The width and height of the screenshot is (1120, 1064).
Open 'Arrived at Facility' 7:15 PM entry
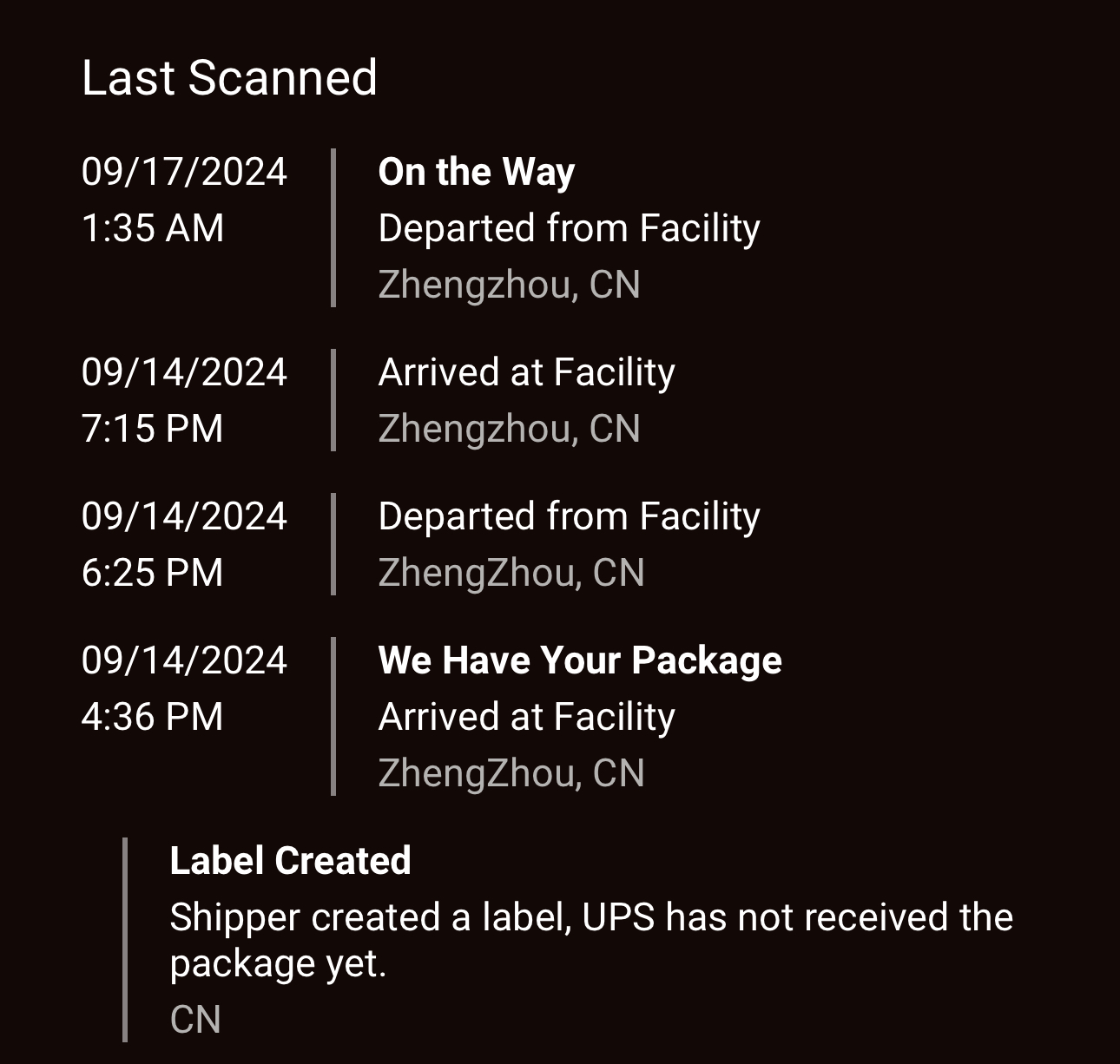point(527,372)
